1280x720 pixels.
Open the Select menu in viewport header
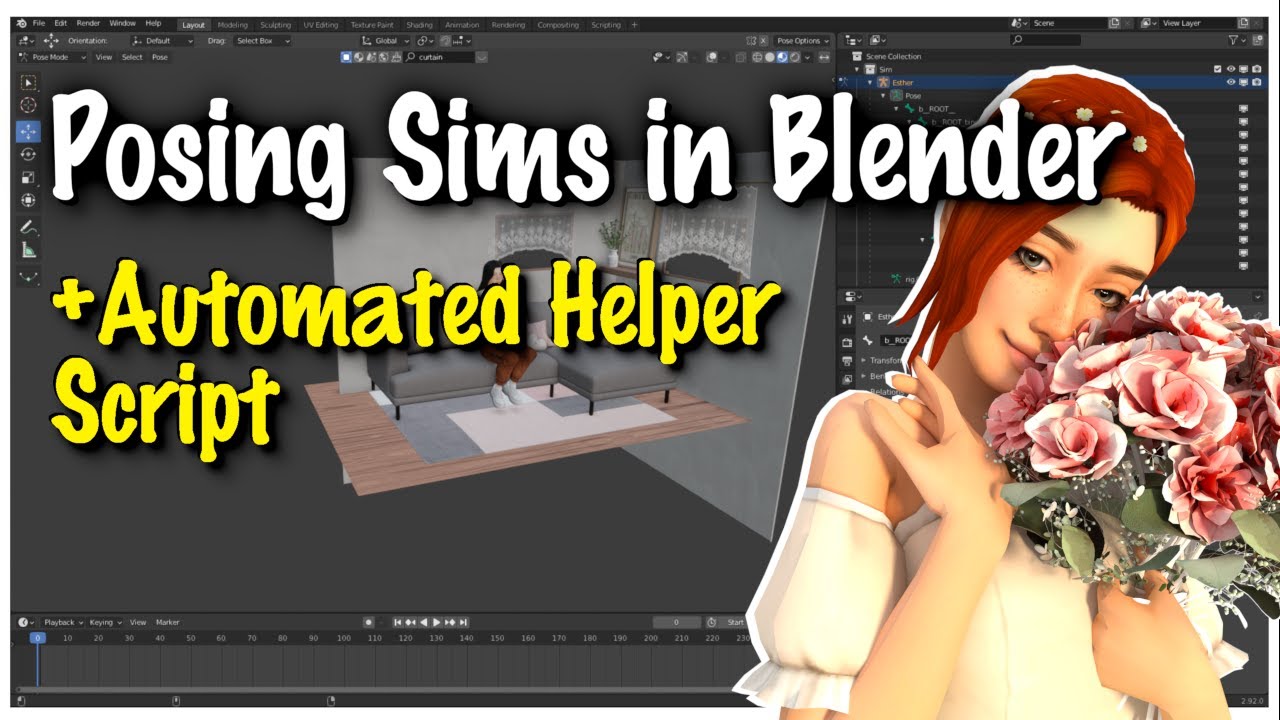coord(132,58)
